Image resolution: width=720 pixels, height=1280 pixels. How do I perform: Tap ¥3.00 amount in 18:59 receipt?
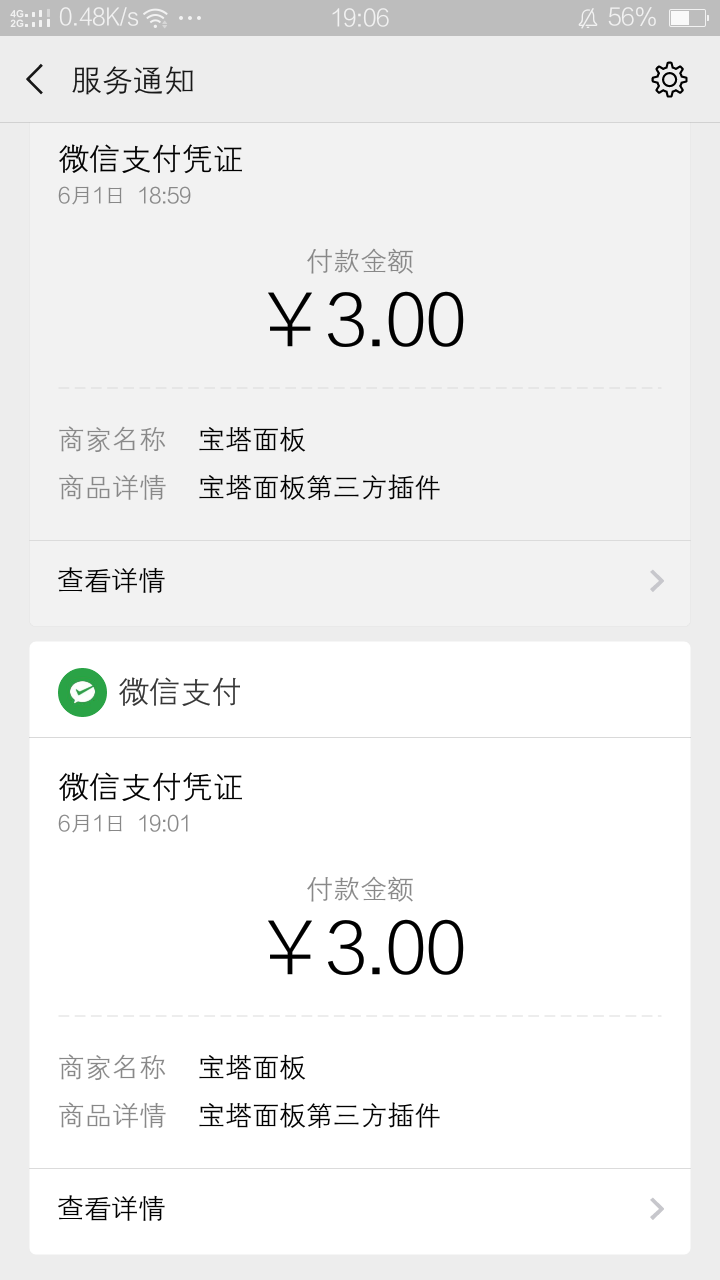click(x=366, y=320)
